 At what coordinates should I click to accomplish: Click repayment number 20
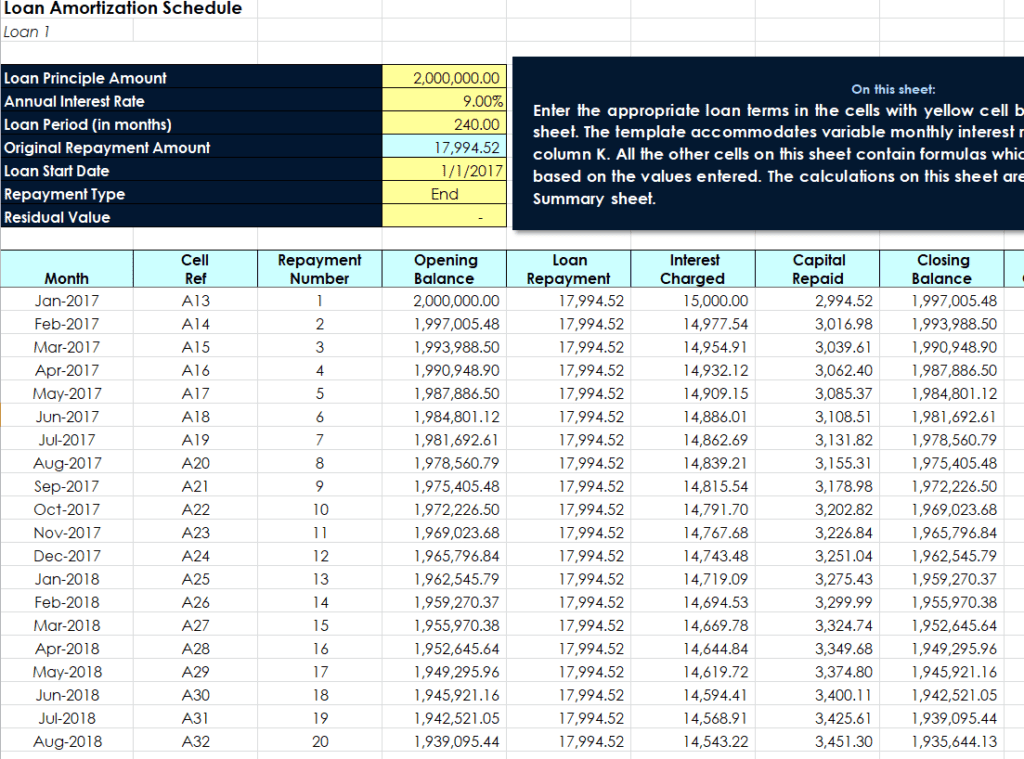click(320, 741)
